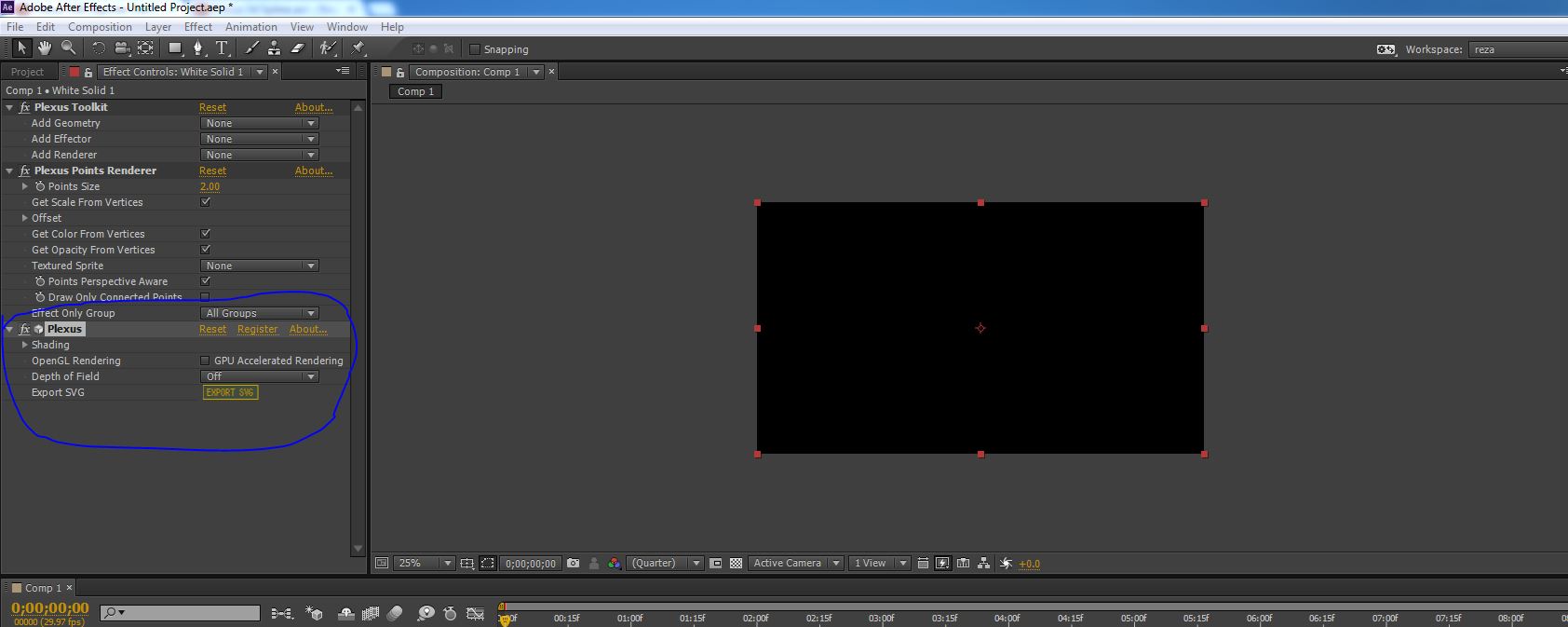Image resolution: width=1568 pixels, height=627 pixels.
Task: Click the Always Preview This View icon
Action: coord(381,563)
